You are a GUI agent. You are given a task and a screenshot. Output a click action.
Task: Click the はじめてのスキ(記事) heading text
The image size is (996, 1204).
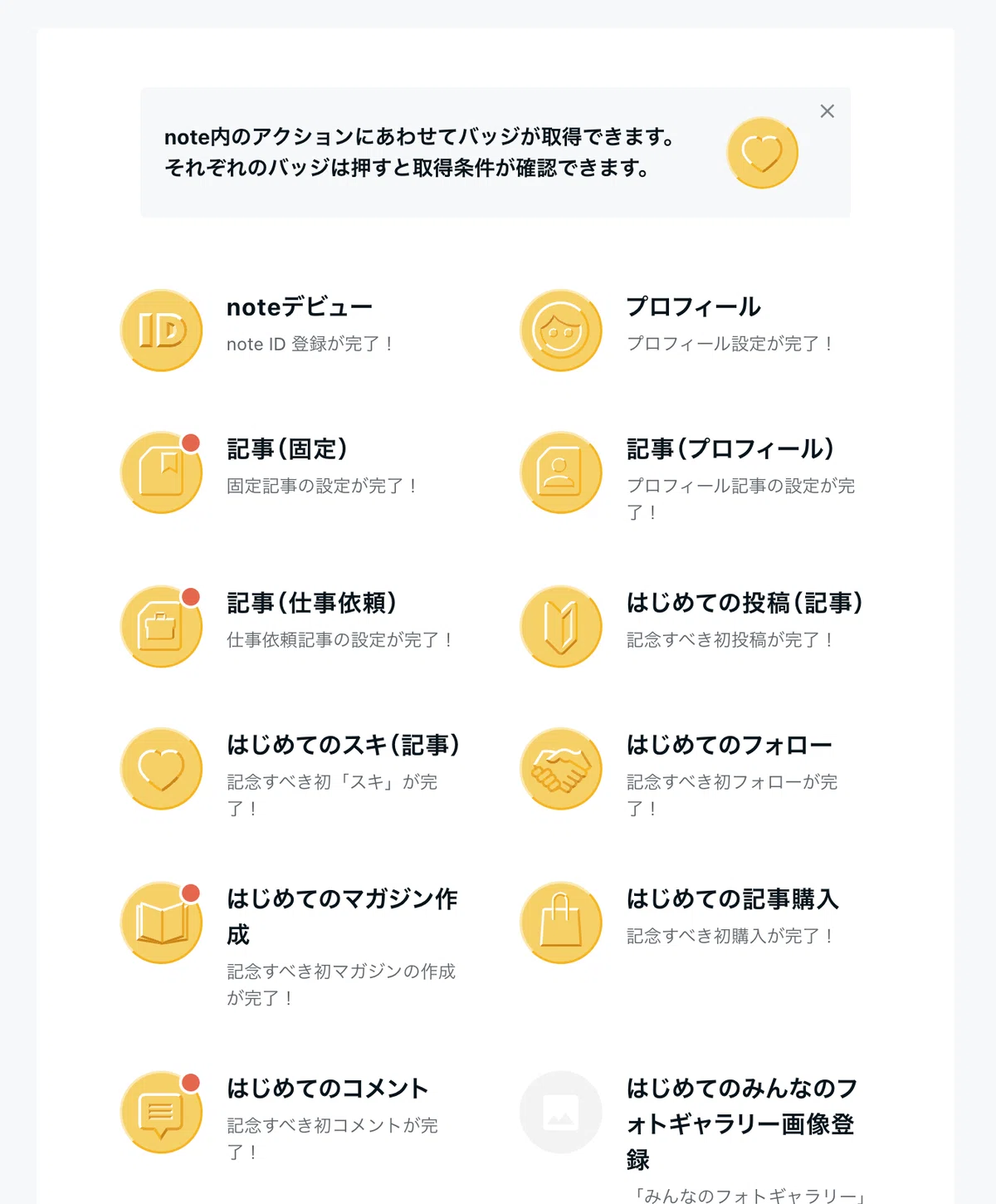(x=344, y=745)
